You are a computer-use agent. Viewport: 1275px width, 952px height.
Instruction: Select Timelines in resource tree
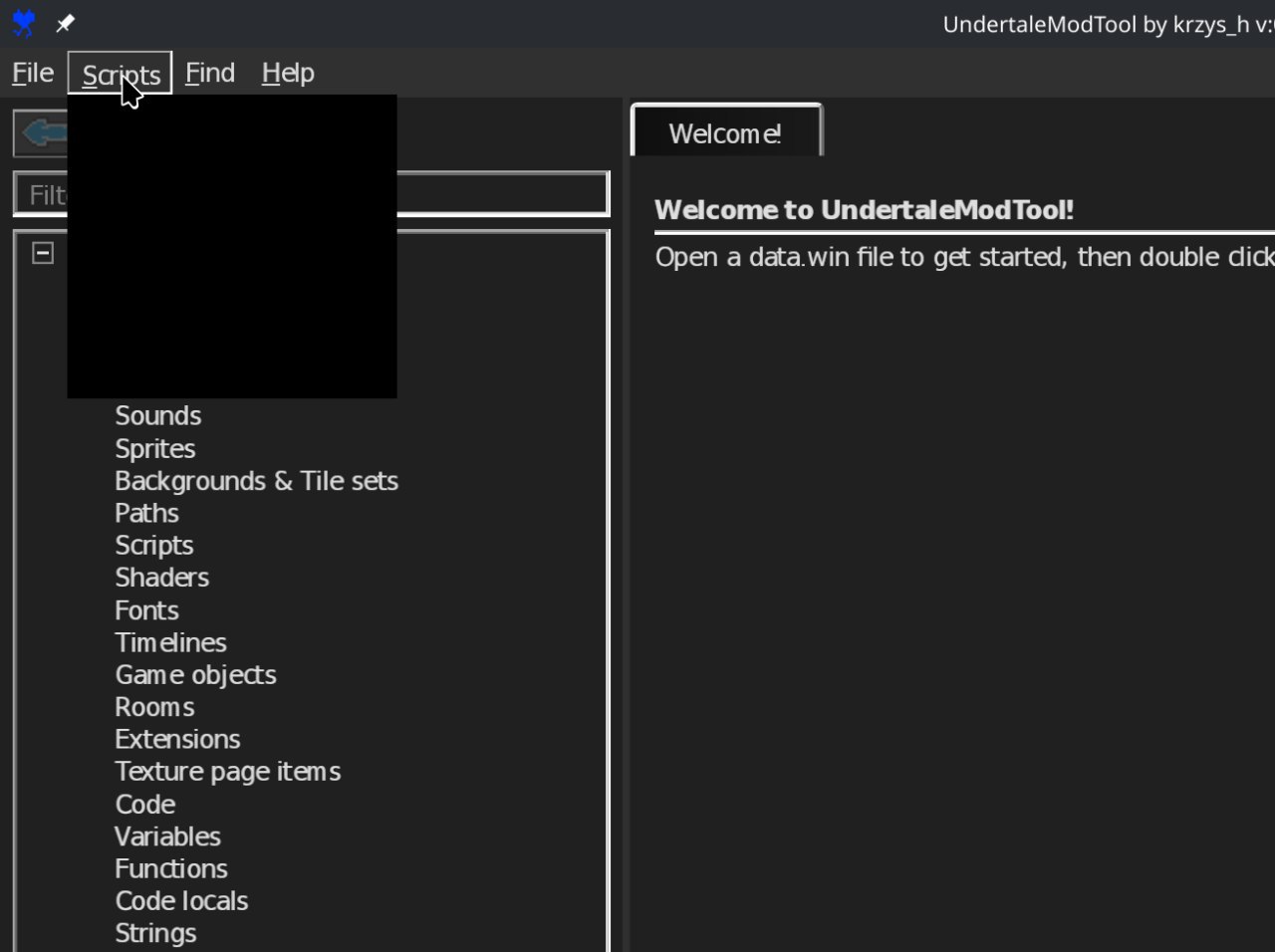(171, 642)
